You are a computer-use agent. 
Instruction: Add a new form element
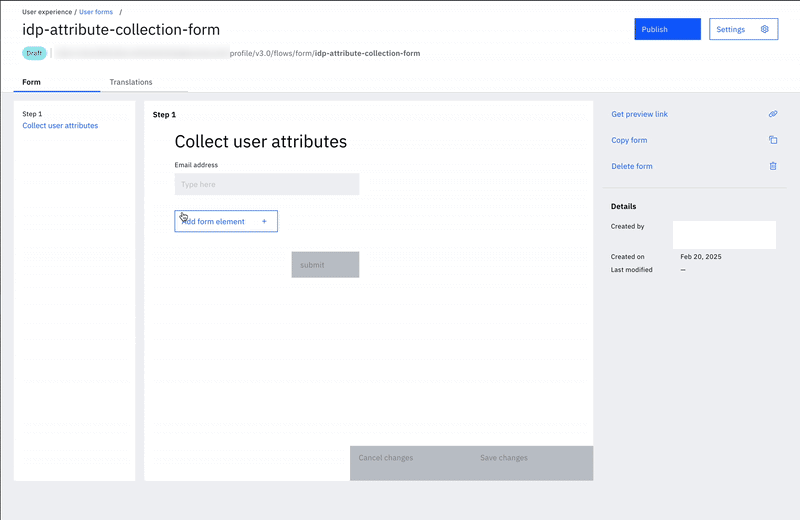226,221
